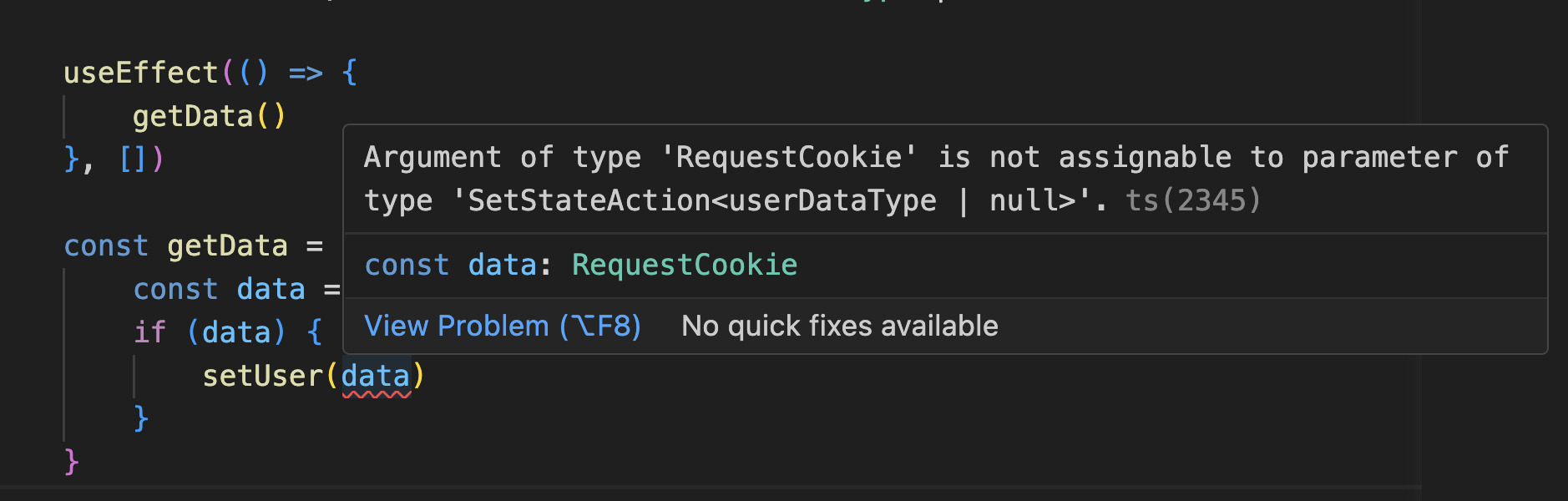Click the "View Problem (⌥F8)" link

[502, 326]
